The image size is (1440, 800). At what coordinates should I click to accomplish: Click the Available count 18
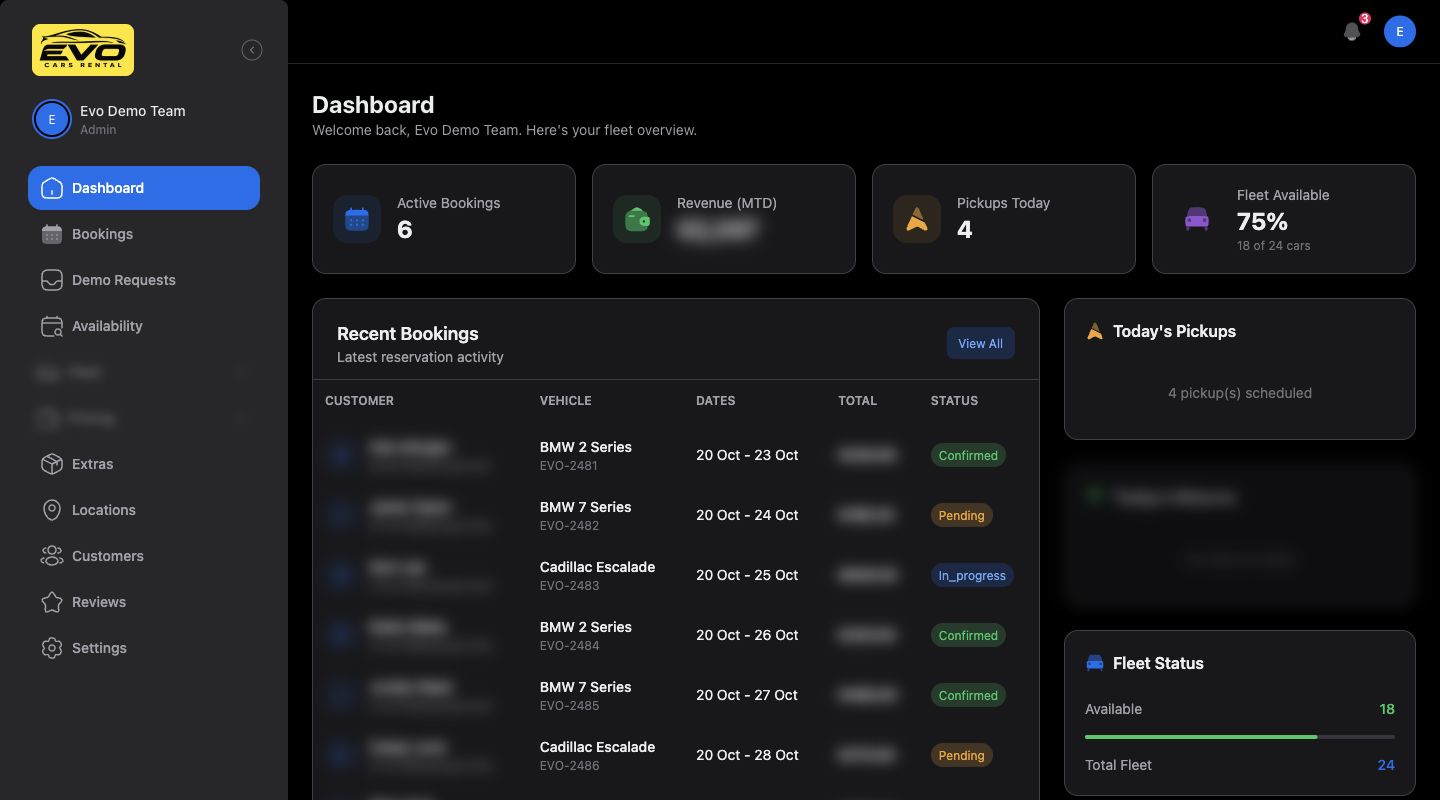point(1387,709)
